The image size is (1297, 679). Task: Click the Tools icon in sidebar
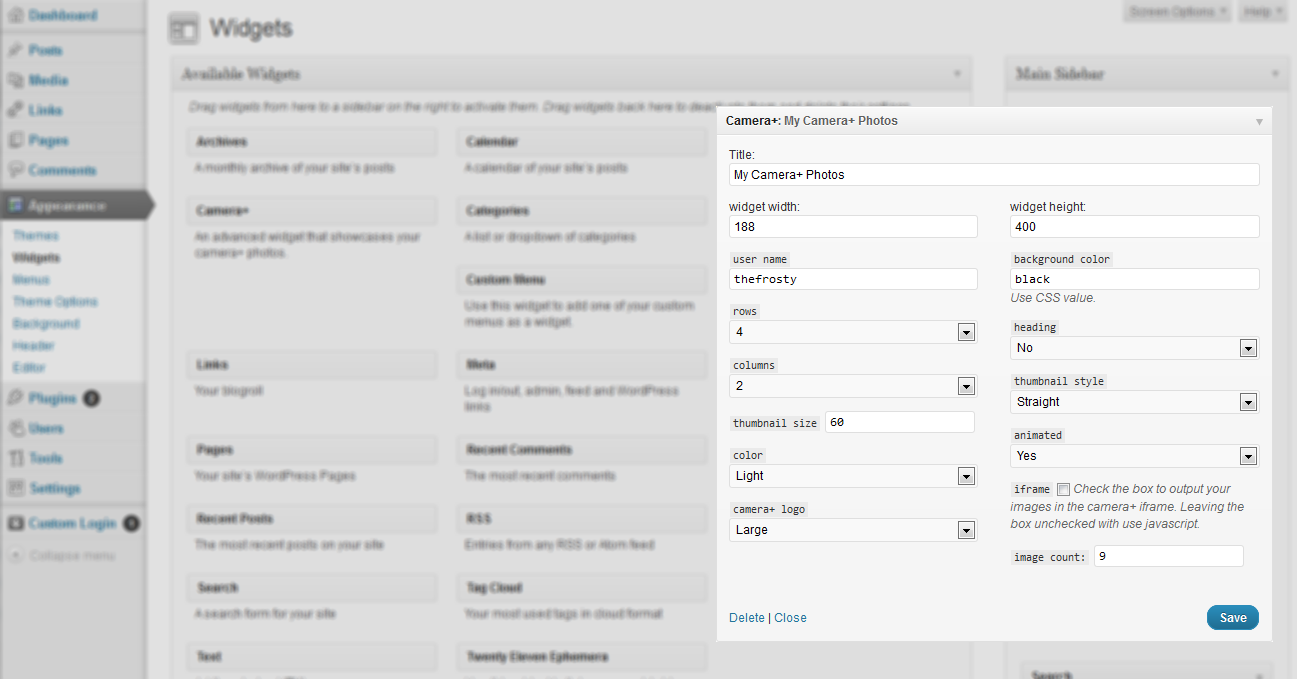click(16, 458)
